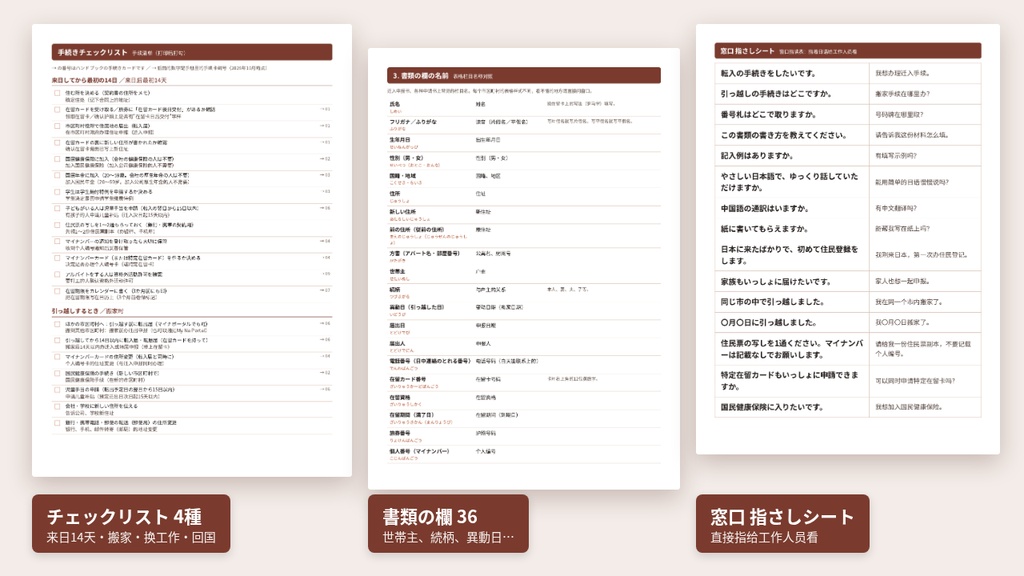Check the 国民年金に加入 checkbox
1024x576 pixels.
[57, 176]
